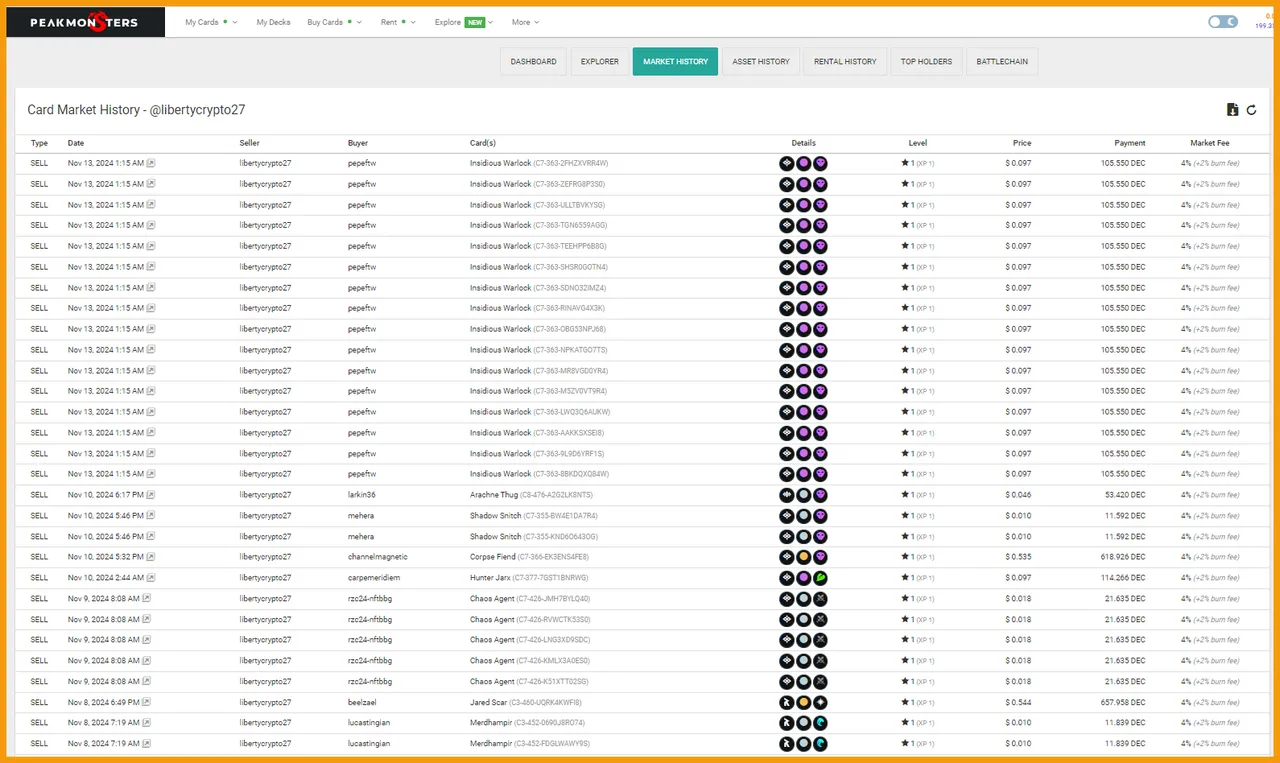This screenshot has height=763, width=1280.
Task: Click the edition icon in Jared Scar row
Action: tap(787, 702)
